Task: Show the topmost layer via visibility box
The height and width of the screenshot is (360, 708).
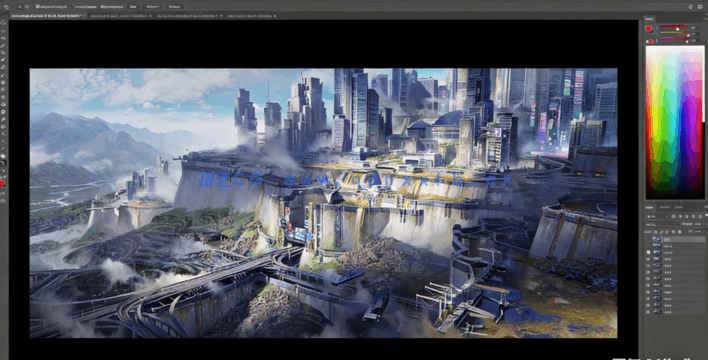Action: [648, 239]
